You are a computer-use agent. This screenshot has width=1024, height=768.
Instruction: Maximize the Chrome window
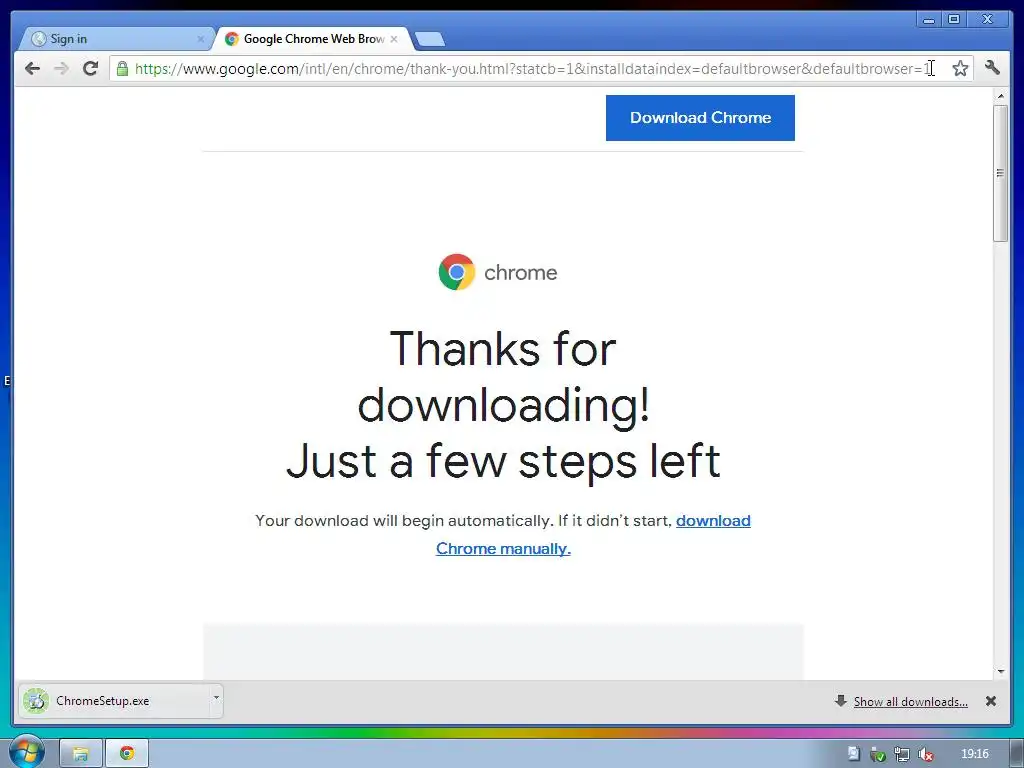pos(954,20)
